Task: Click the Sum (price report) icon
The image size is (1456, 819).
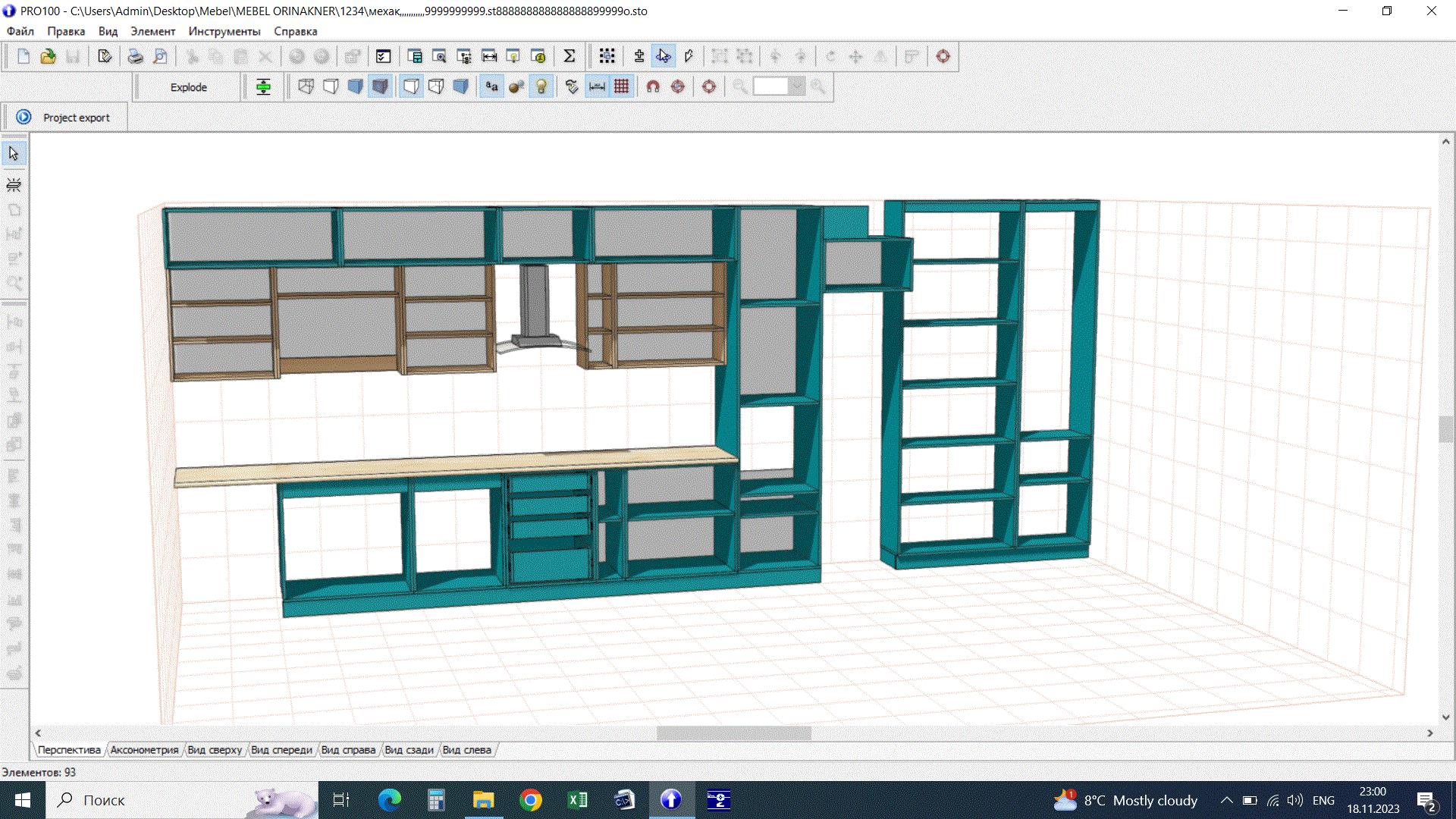Action: [570, 55]
